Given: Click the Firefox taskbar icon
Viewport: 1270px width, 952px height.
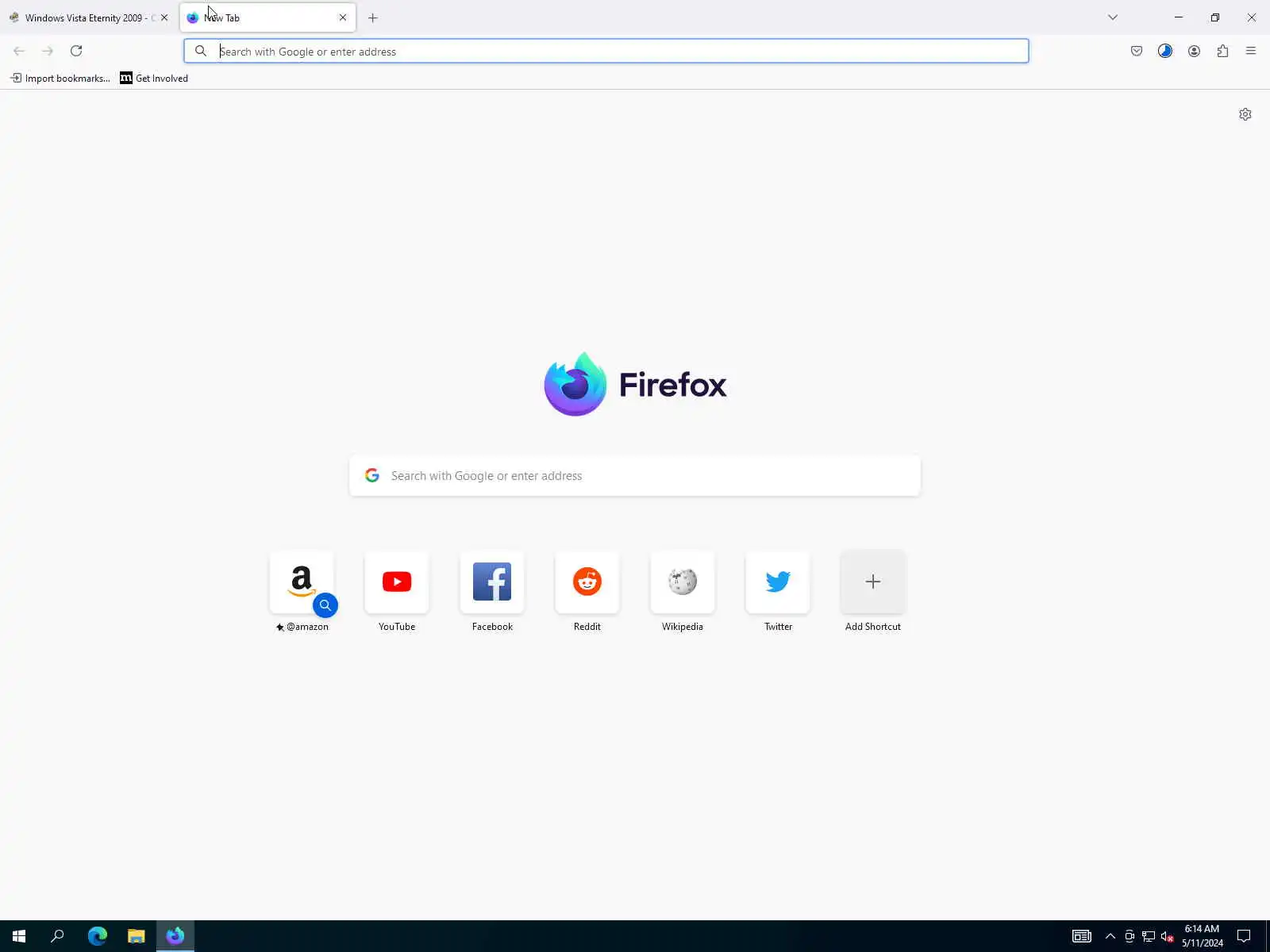Looking at the screenshot, I should click(x=175, y=936).
